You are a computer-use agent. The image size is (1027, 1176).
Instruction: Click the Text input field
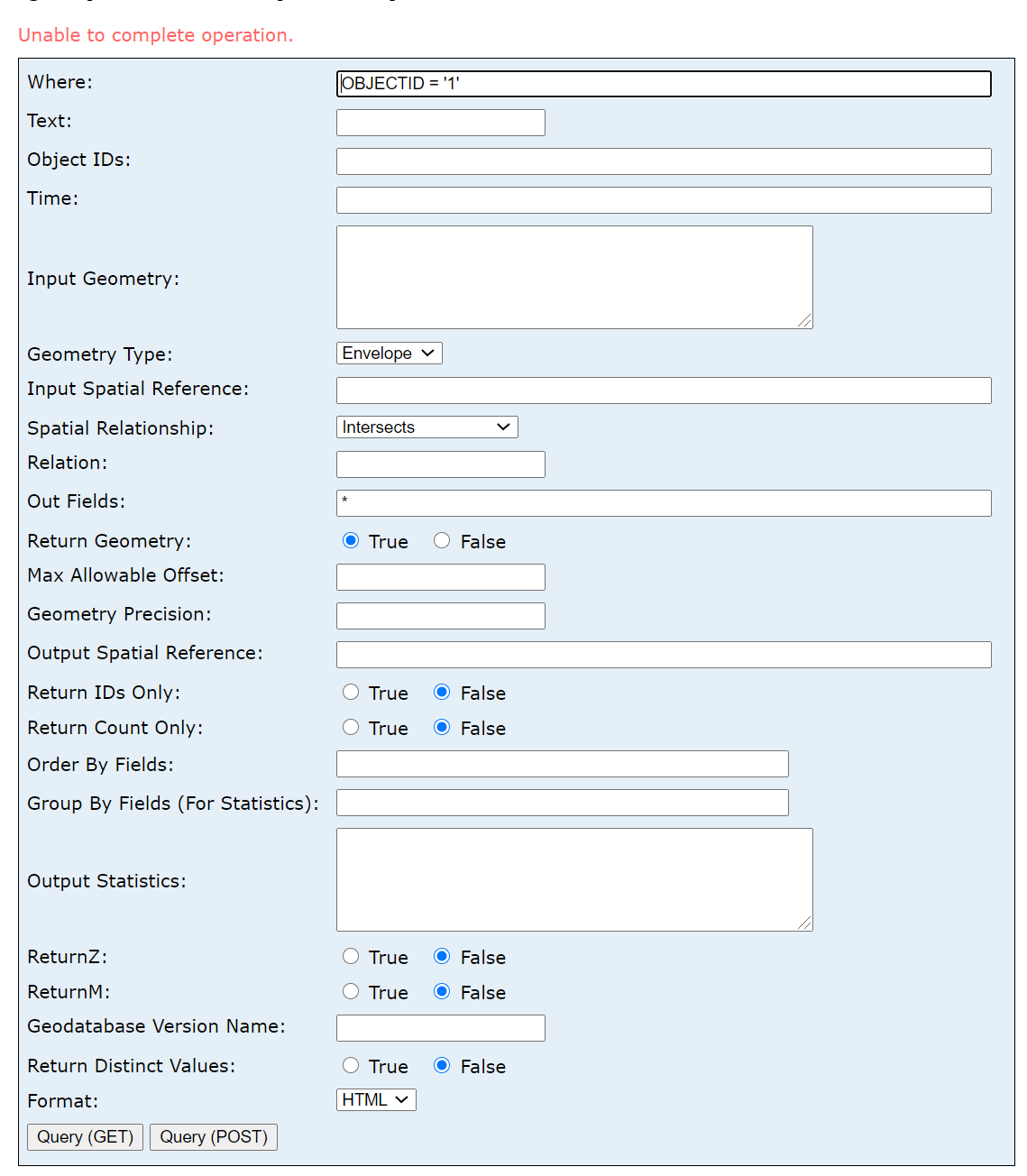coord(441,123)
